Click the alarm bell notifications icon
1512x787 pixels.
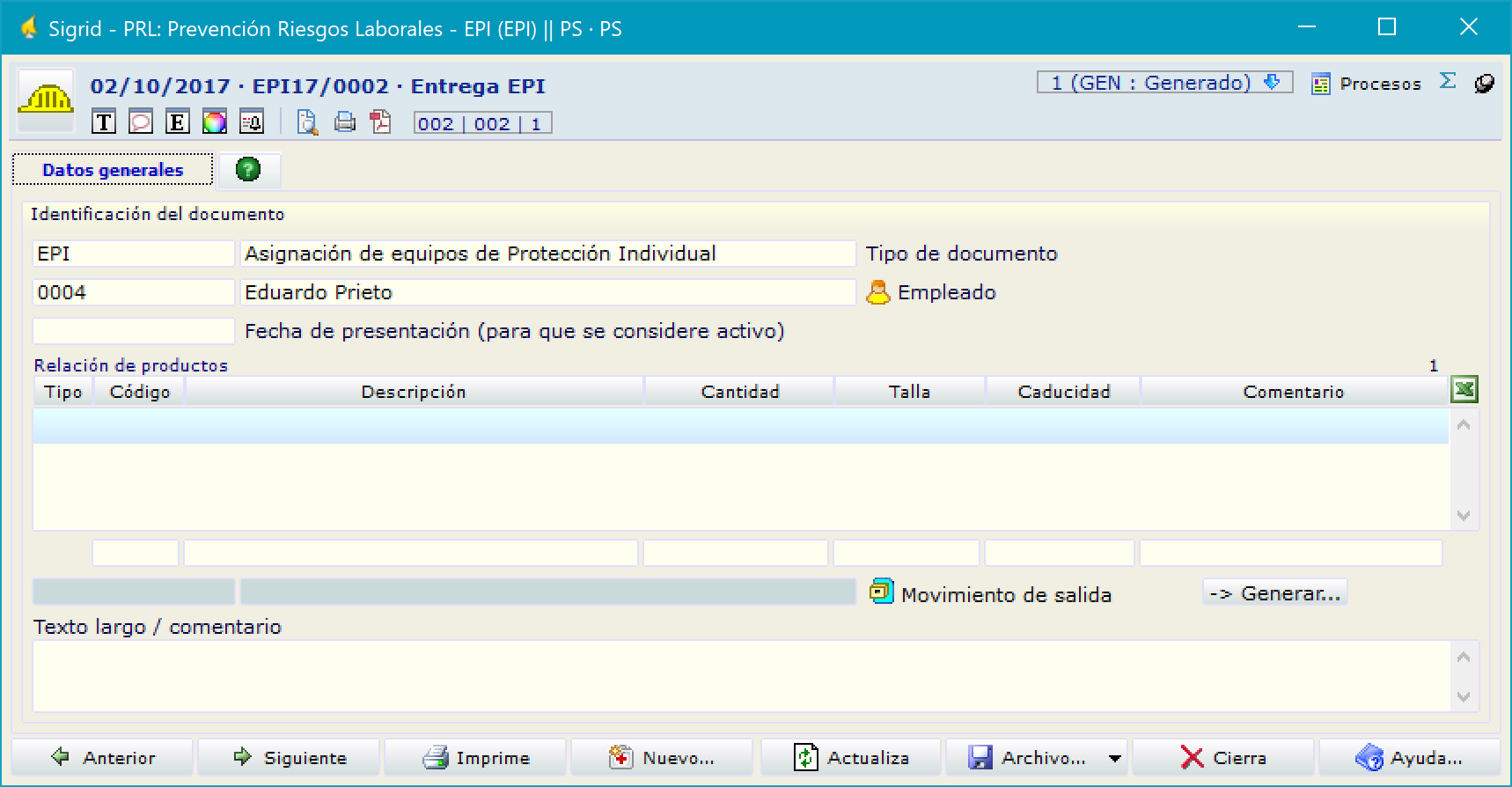click(252, 122)
